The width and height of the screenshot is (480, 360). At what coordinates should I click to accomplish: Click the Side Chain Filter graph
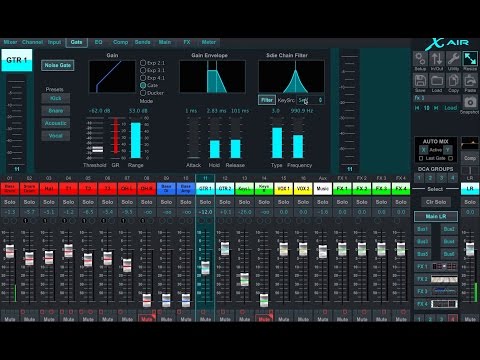pos(291,76)
